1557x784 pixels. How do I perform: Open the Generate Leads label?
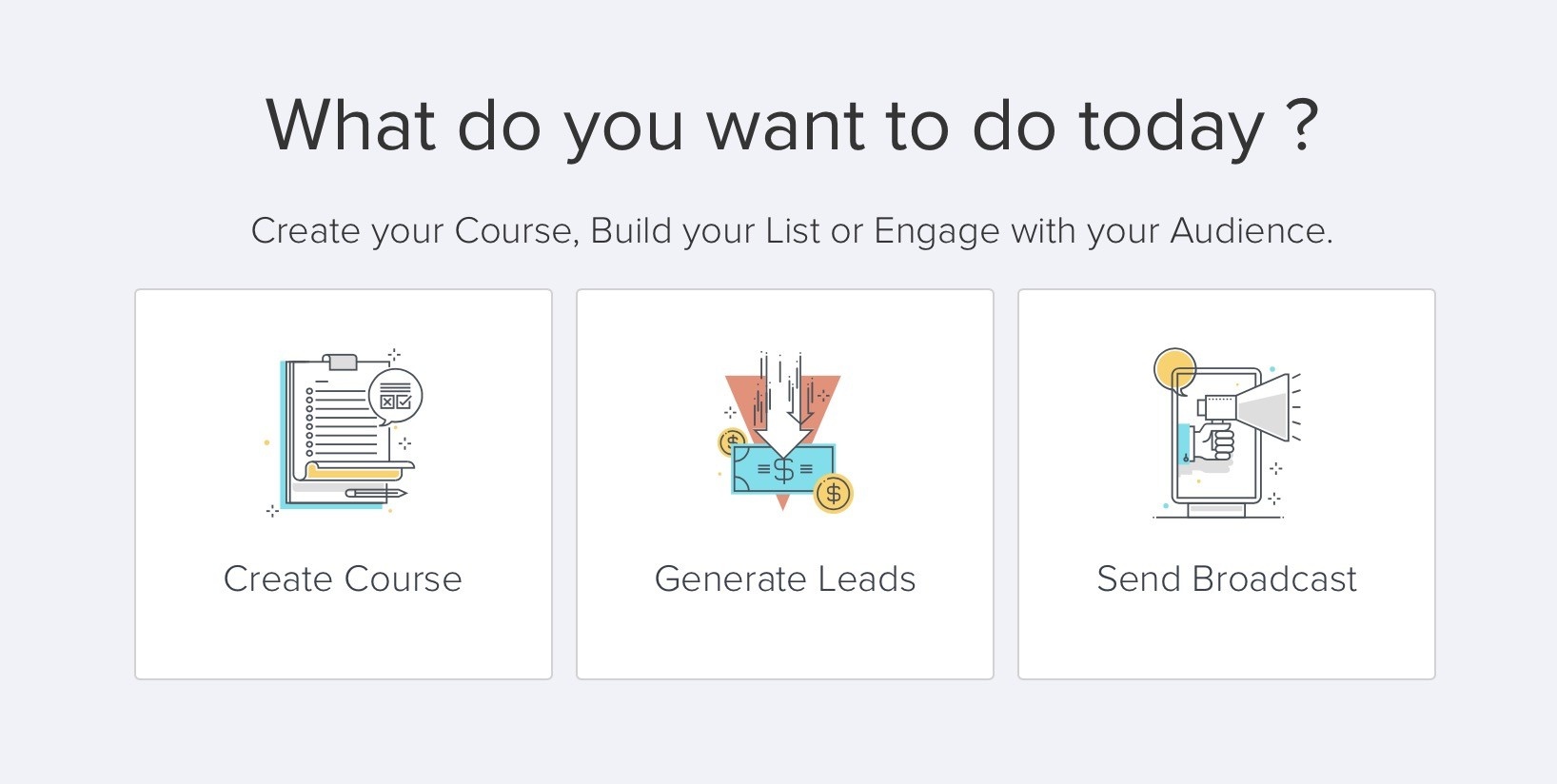(x=785, y=578)
